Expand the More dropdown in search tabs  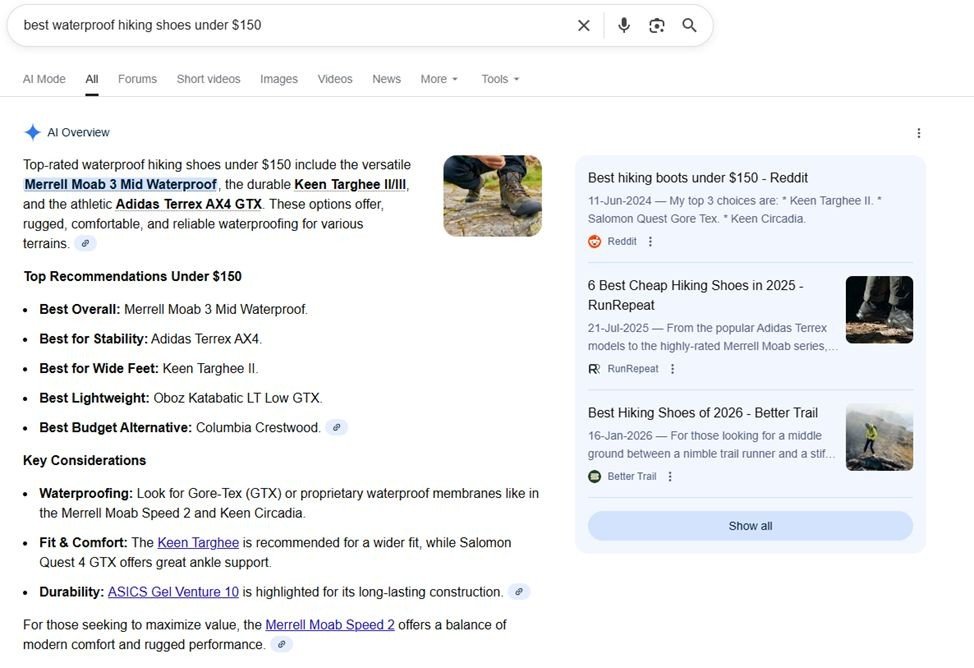[439, 79]
